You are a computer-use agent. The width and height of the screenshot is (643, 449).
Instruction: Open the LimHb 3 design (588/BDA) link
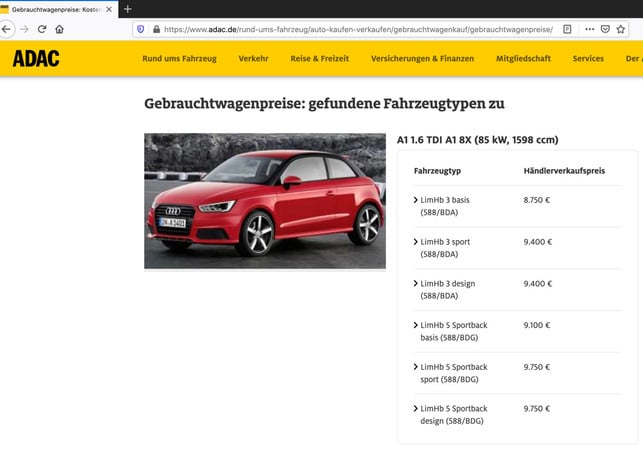click(x=447, y=289)
